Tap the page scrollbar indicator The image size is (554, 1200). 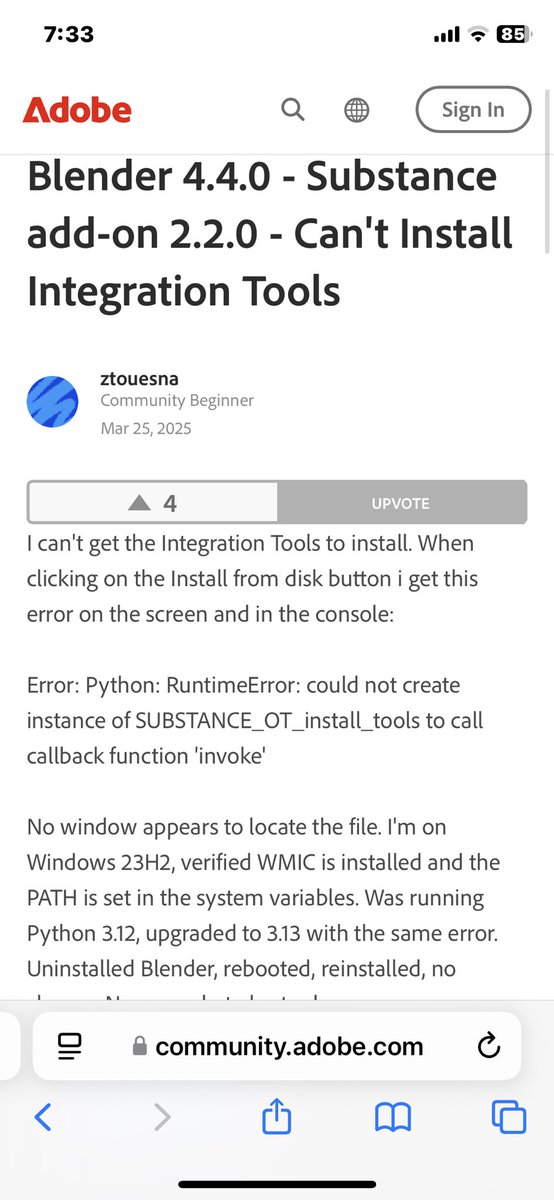click(x=547, y=170)
